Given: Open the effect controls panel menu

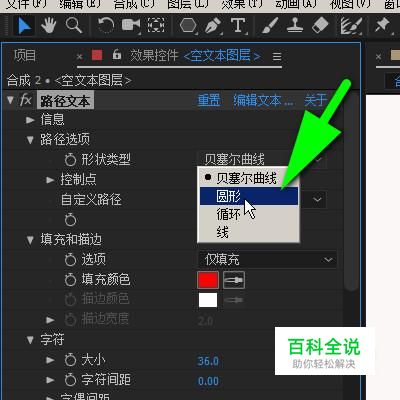Looking at the screenshot, I should [x=277, y=56].
